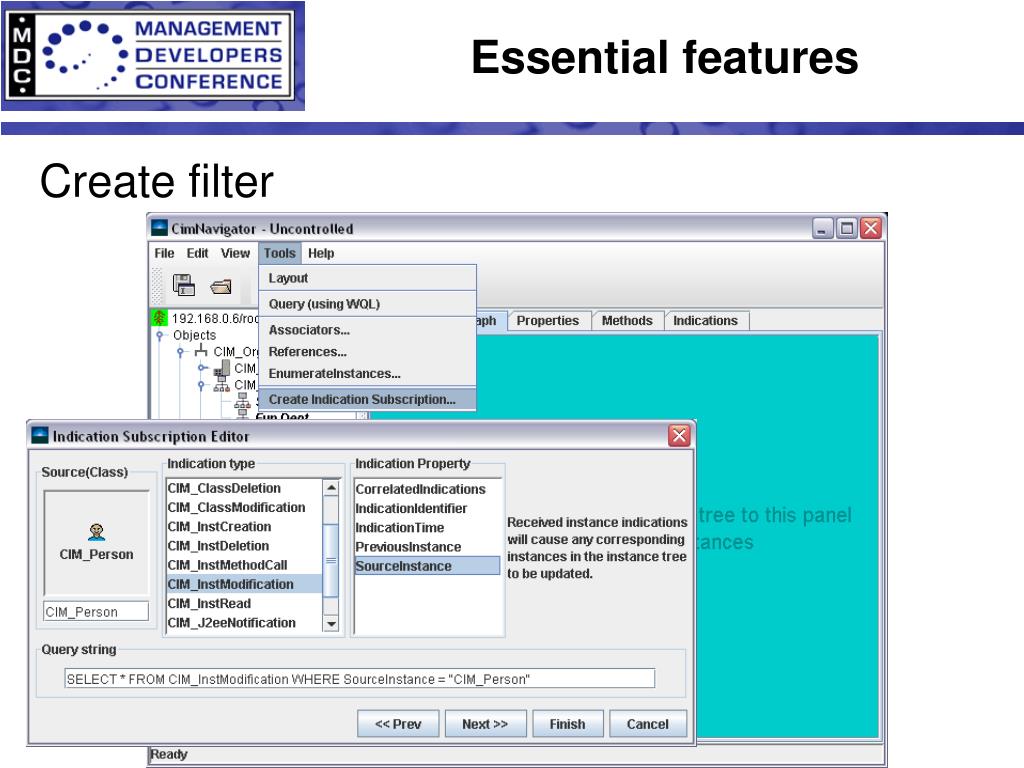Select SourceInstance property
Image resolution: width=1024 pixels, height=768 pixels.
(428, 566)
